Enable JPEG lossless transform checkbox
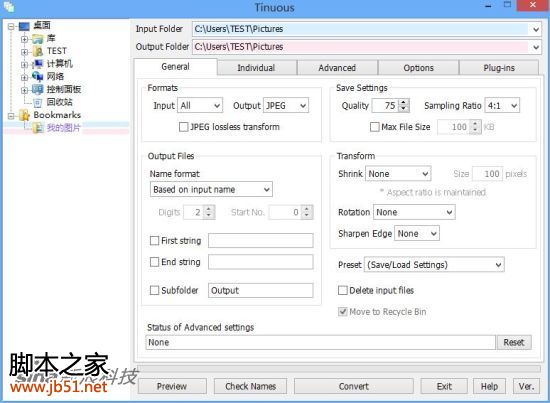 183,127
